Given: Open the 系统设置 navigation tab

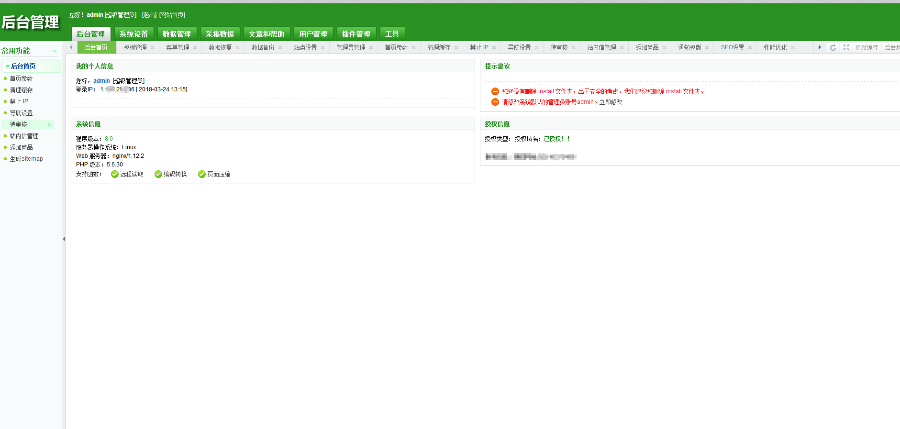Looking at the screenshot, I should click(x=134, y=34).
